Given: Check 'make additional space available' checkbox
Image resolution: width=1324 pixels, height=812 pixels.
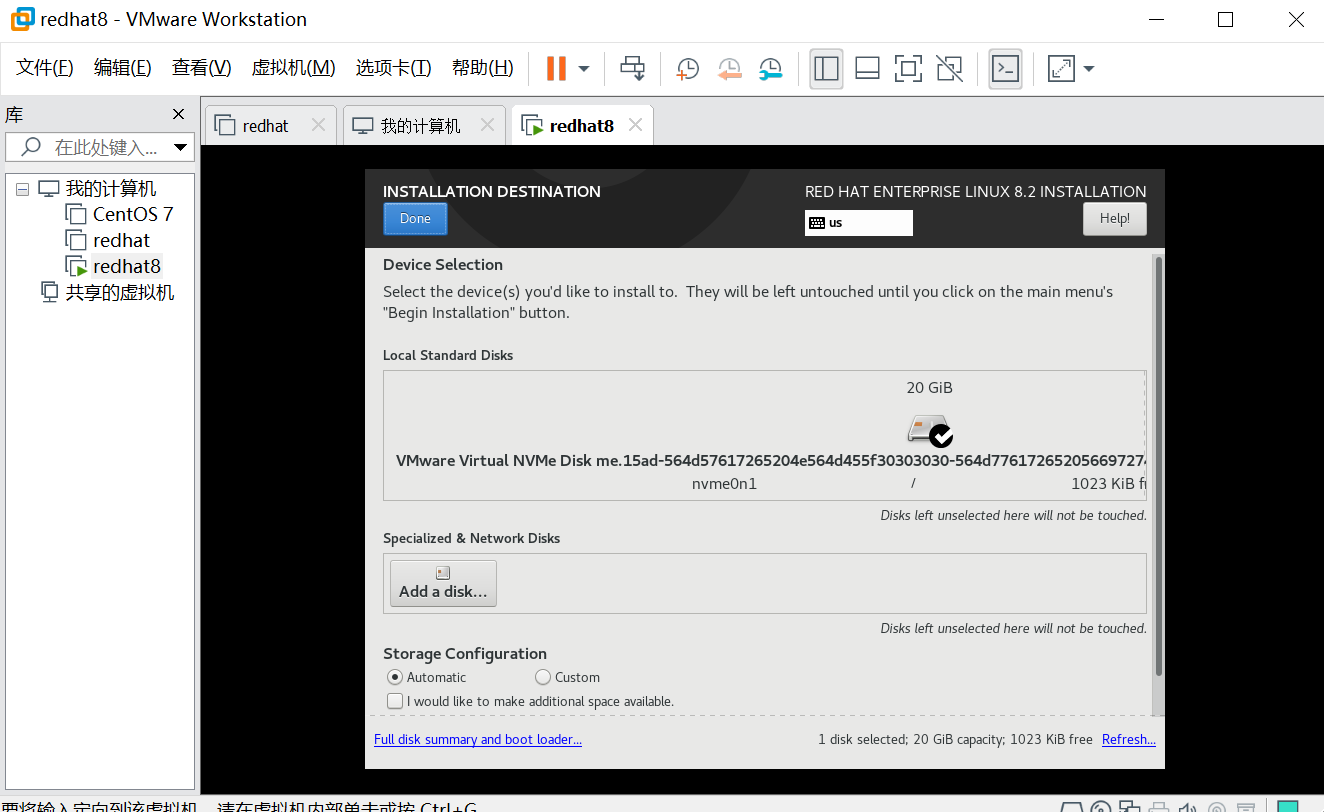Looking at the screenshot, I should tap(395, 701).
